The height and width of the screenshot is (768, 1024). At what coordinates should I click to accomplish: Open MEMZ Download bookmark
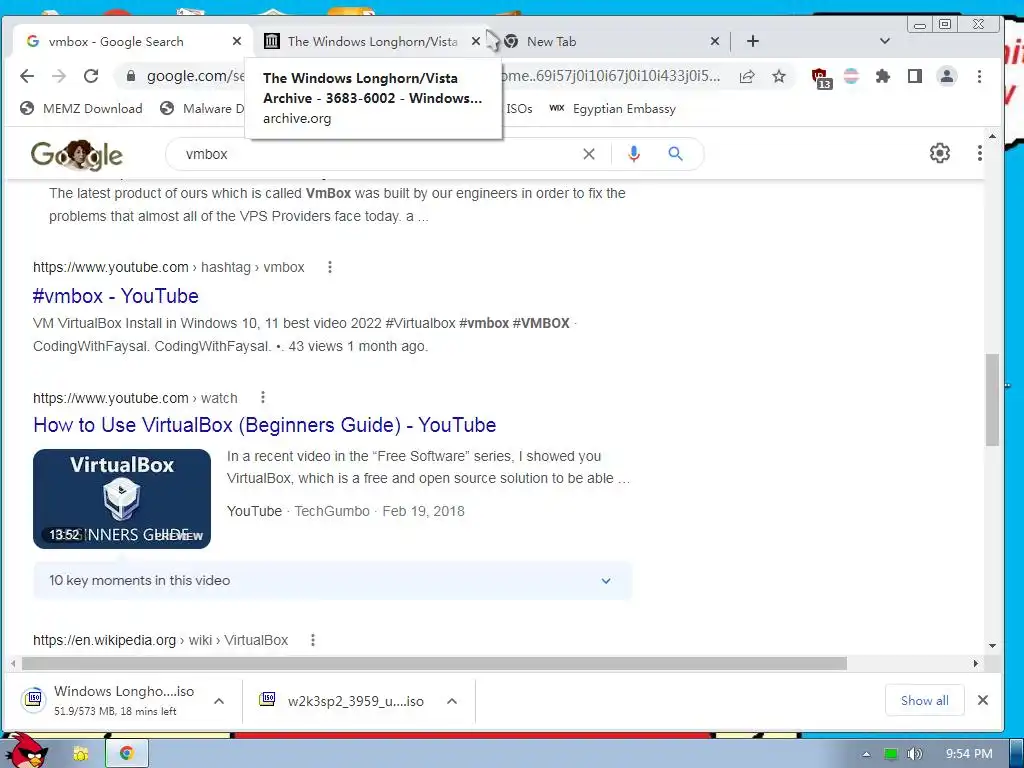pyautogui.click(x=81, y=108)
